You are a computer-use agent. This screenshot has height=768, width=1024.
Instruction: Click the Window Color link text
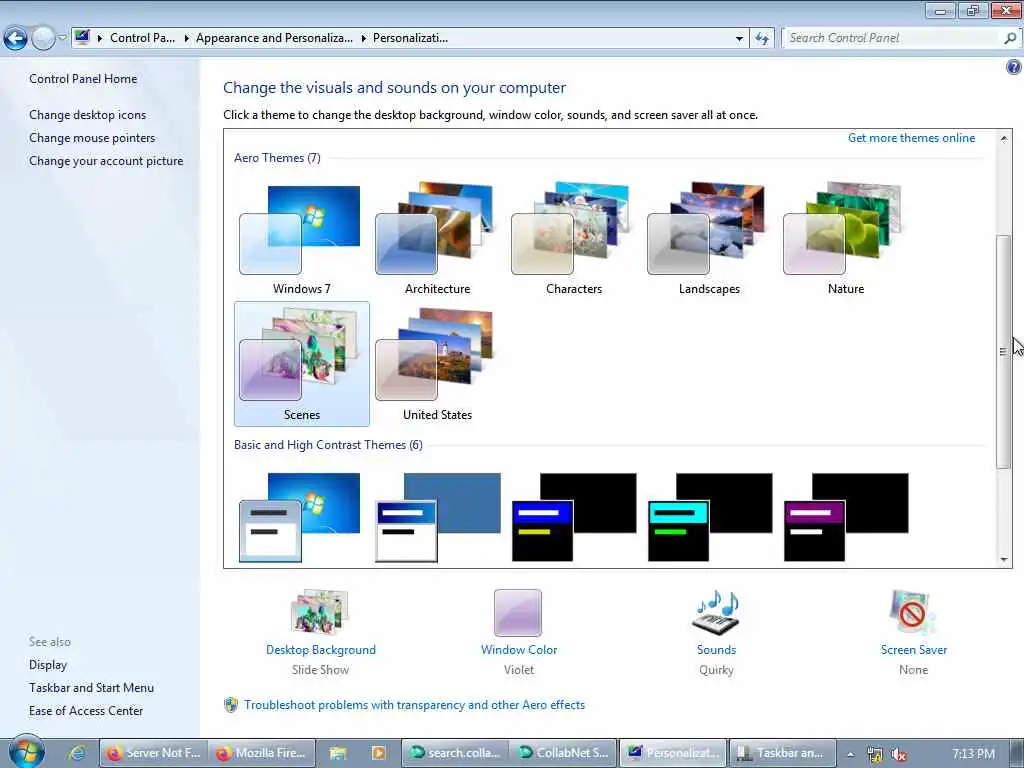(519, 650)
